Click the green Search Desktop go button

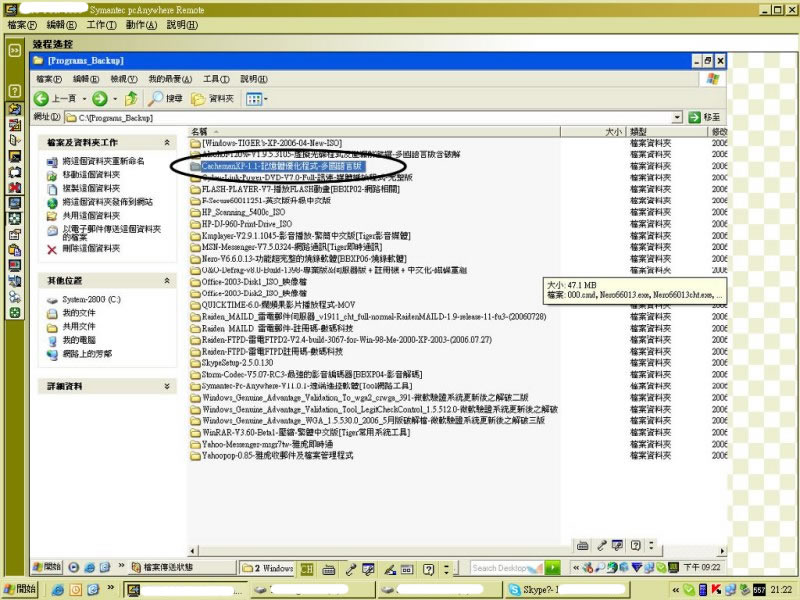553,568
